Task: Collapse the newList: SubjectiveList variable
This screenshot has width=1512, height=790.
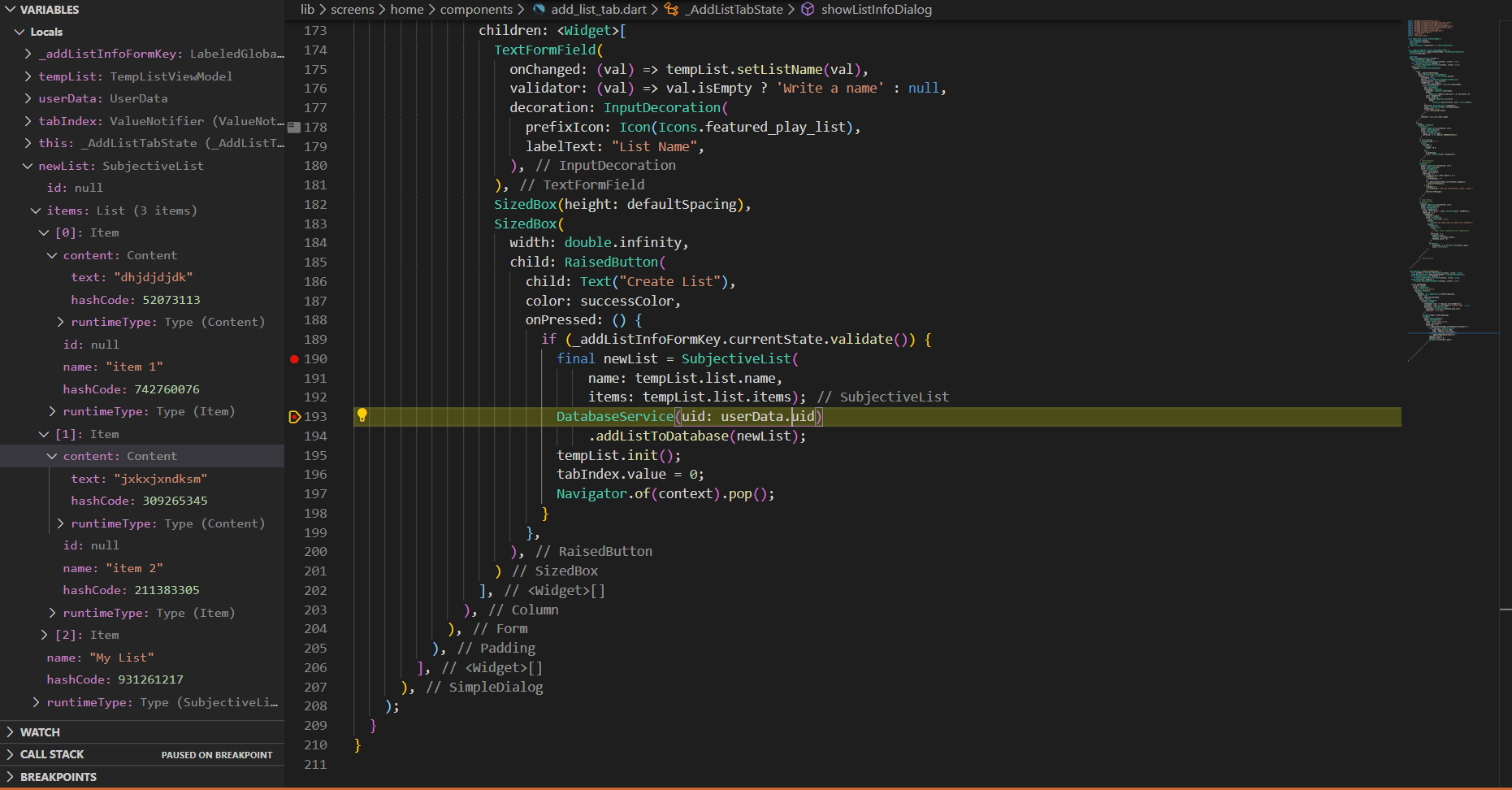Action: click(x=28, y=166)
